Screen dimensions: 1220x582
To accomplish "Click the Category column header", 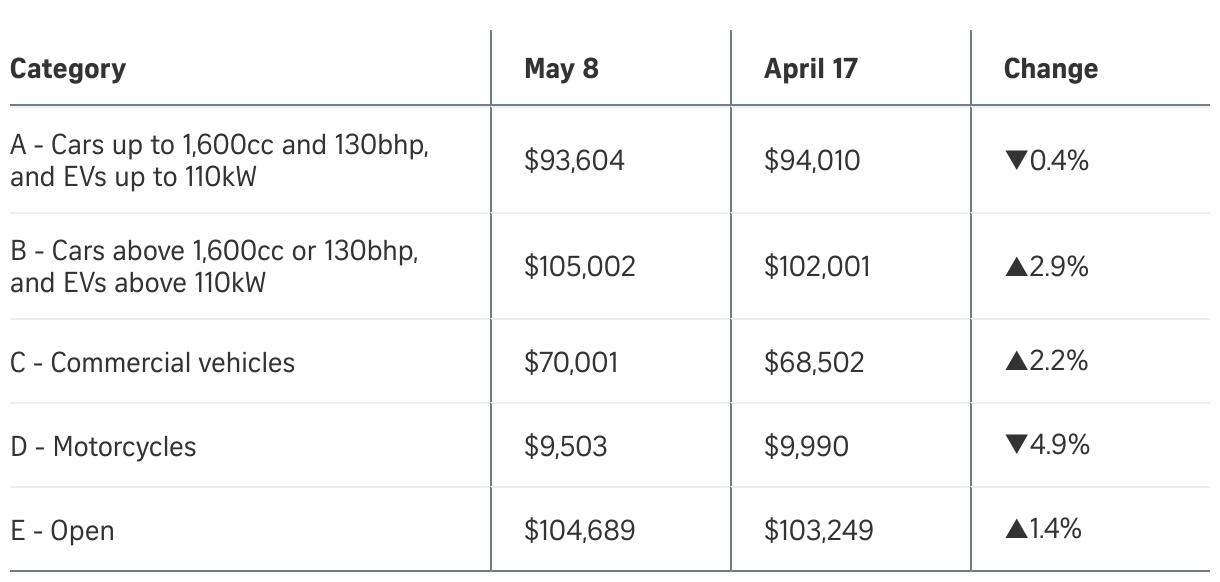I will point(68,69).
